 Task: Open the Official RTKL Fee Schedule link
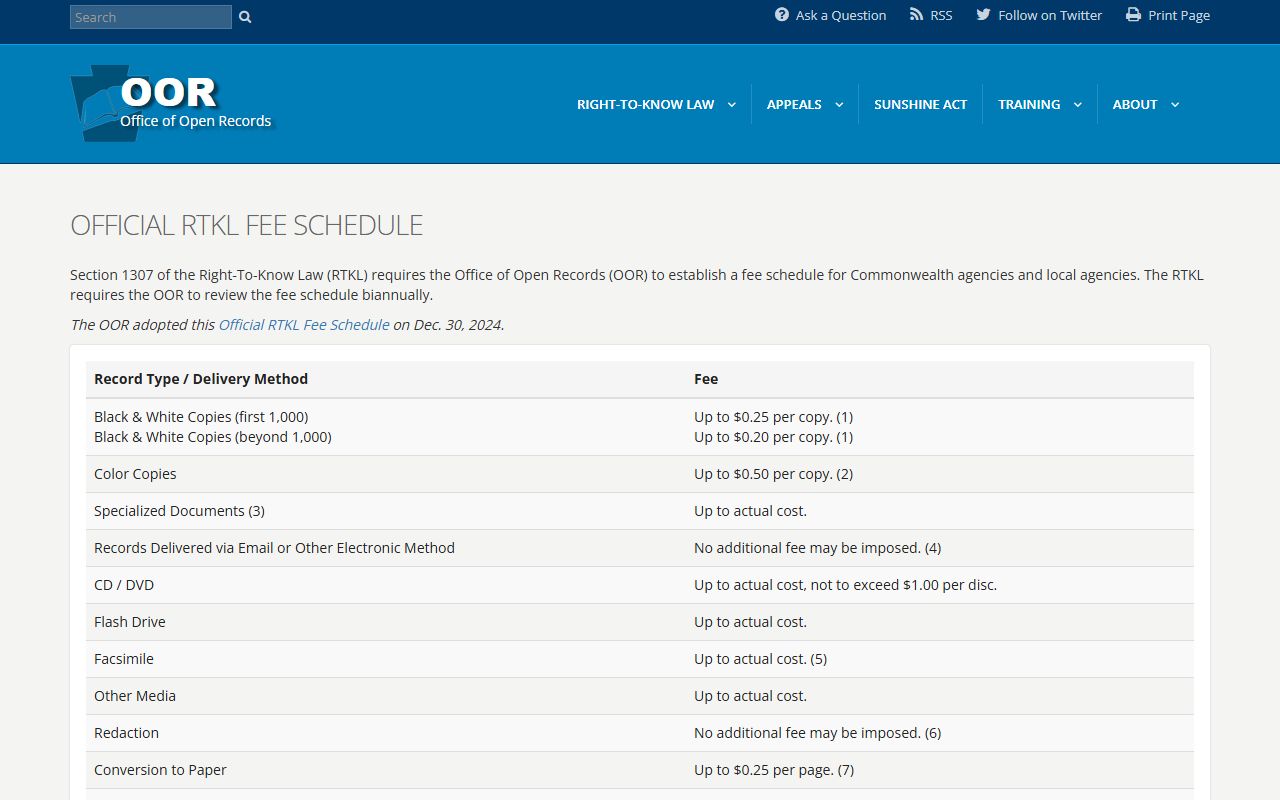tap(304, 324)
